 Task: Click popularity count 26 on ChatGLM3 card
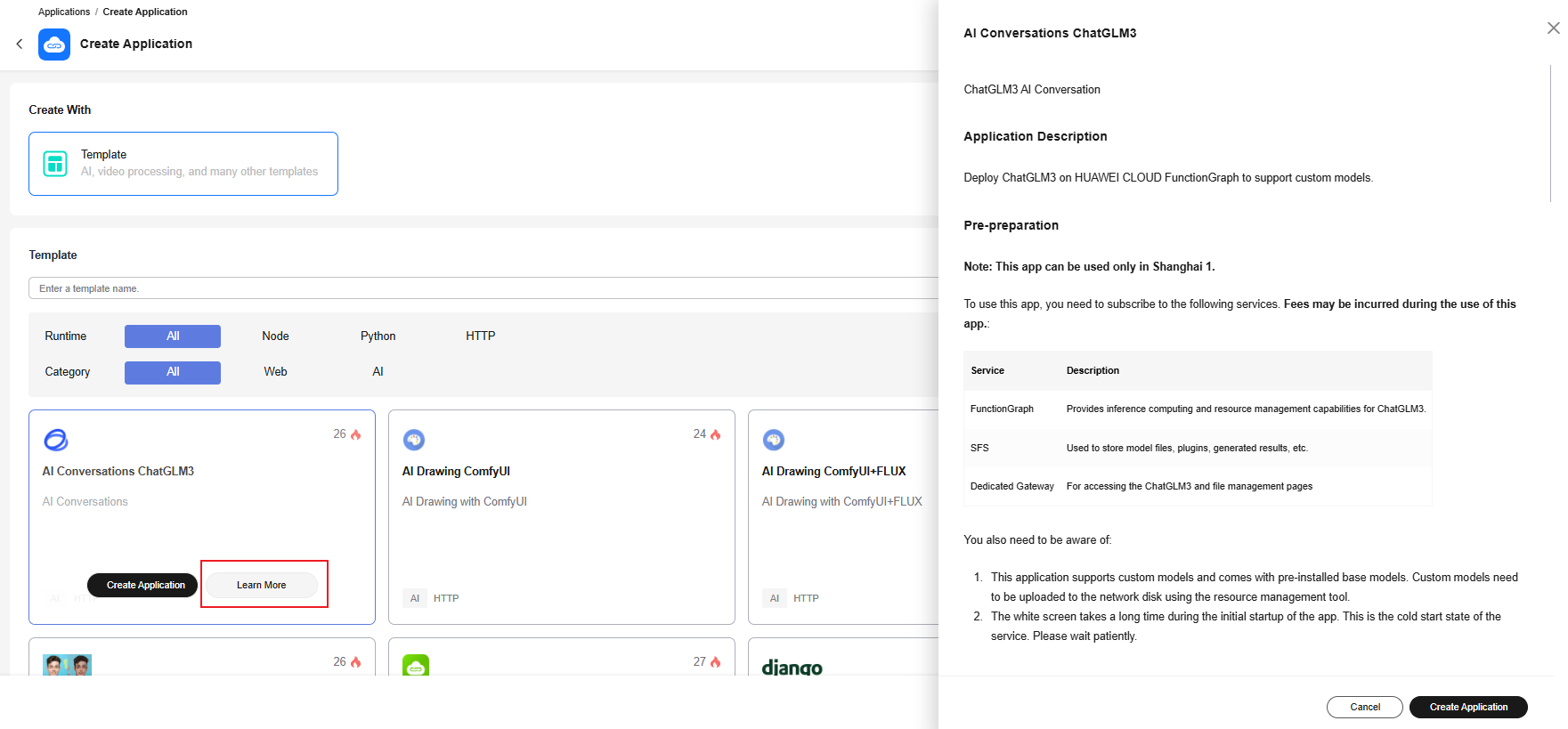click(339, 434)
